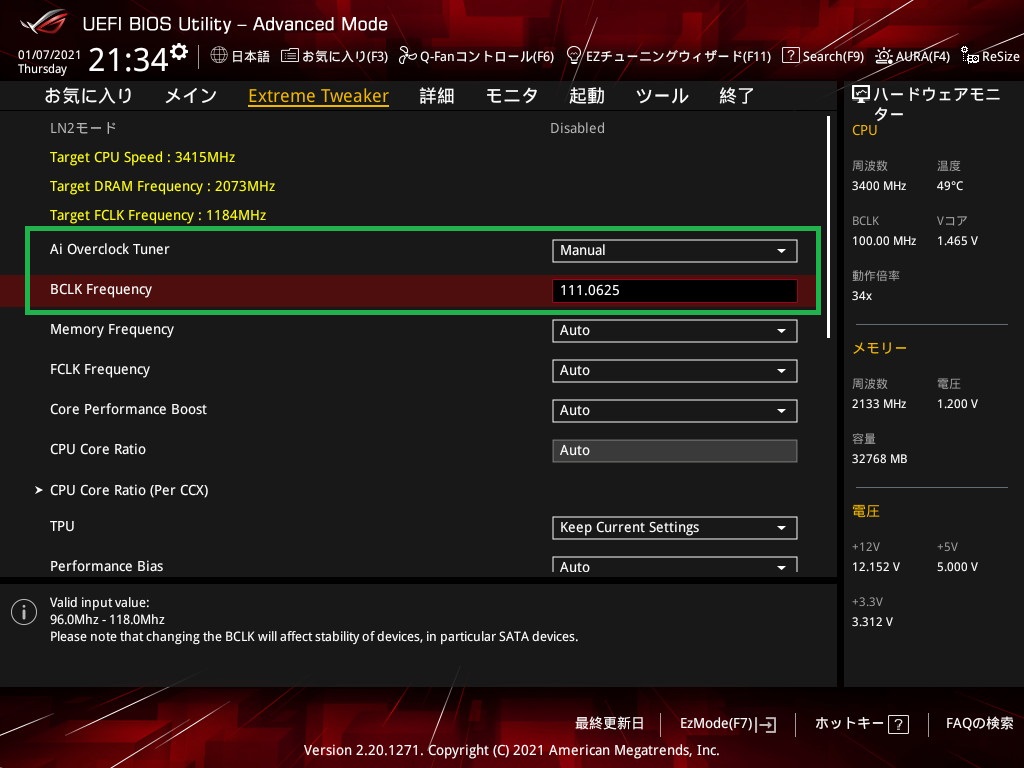Click FAQの検索 link

tap(980, 724)
